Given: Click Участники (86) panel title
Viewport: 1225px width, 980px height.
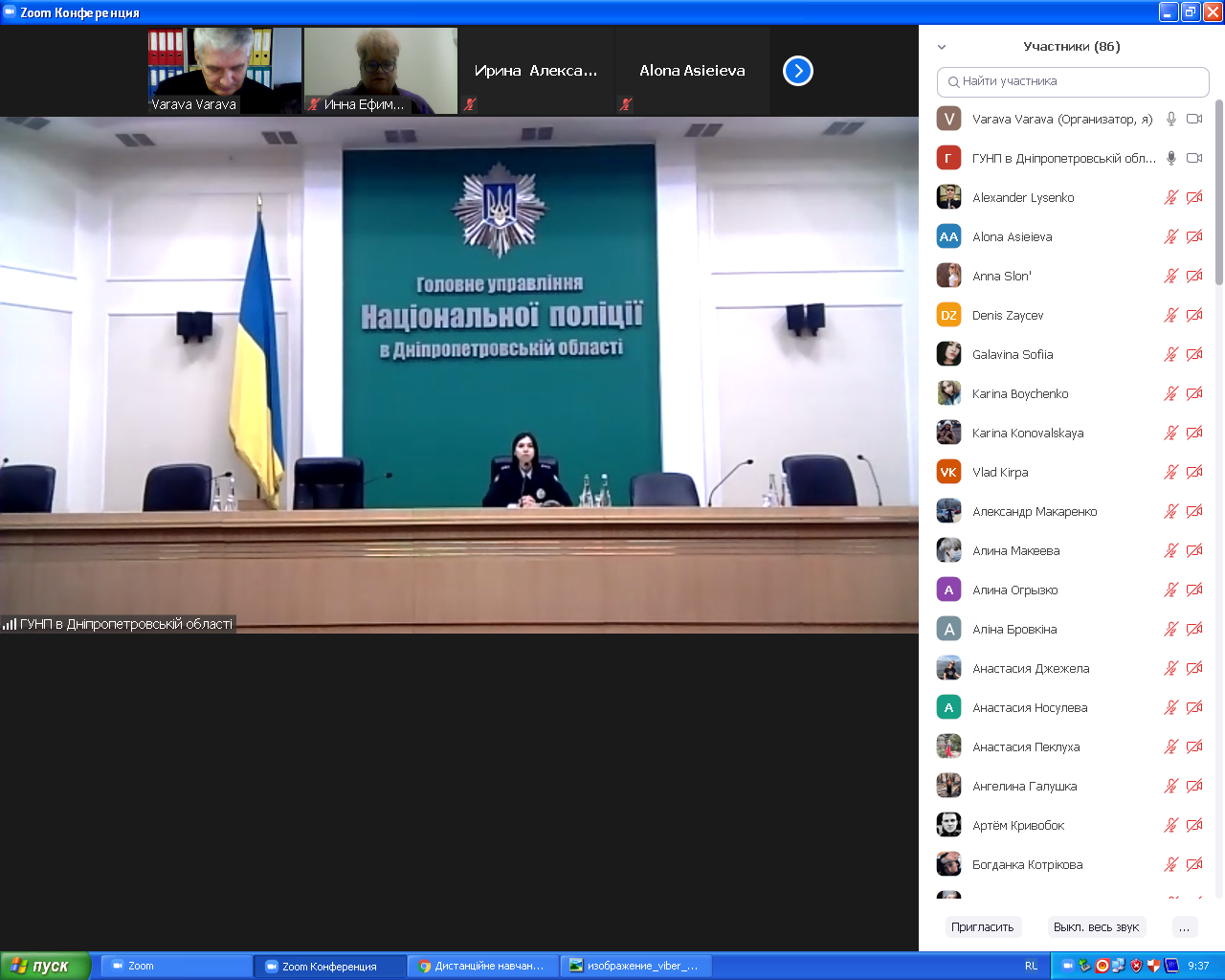Looking at the screenshot, I should point(1071,47).
